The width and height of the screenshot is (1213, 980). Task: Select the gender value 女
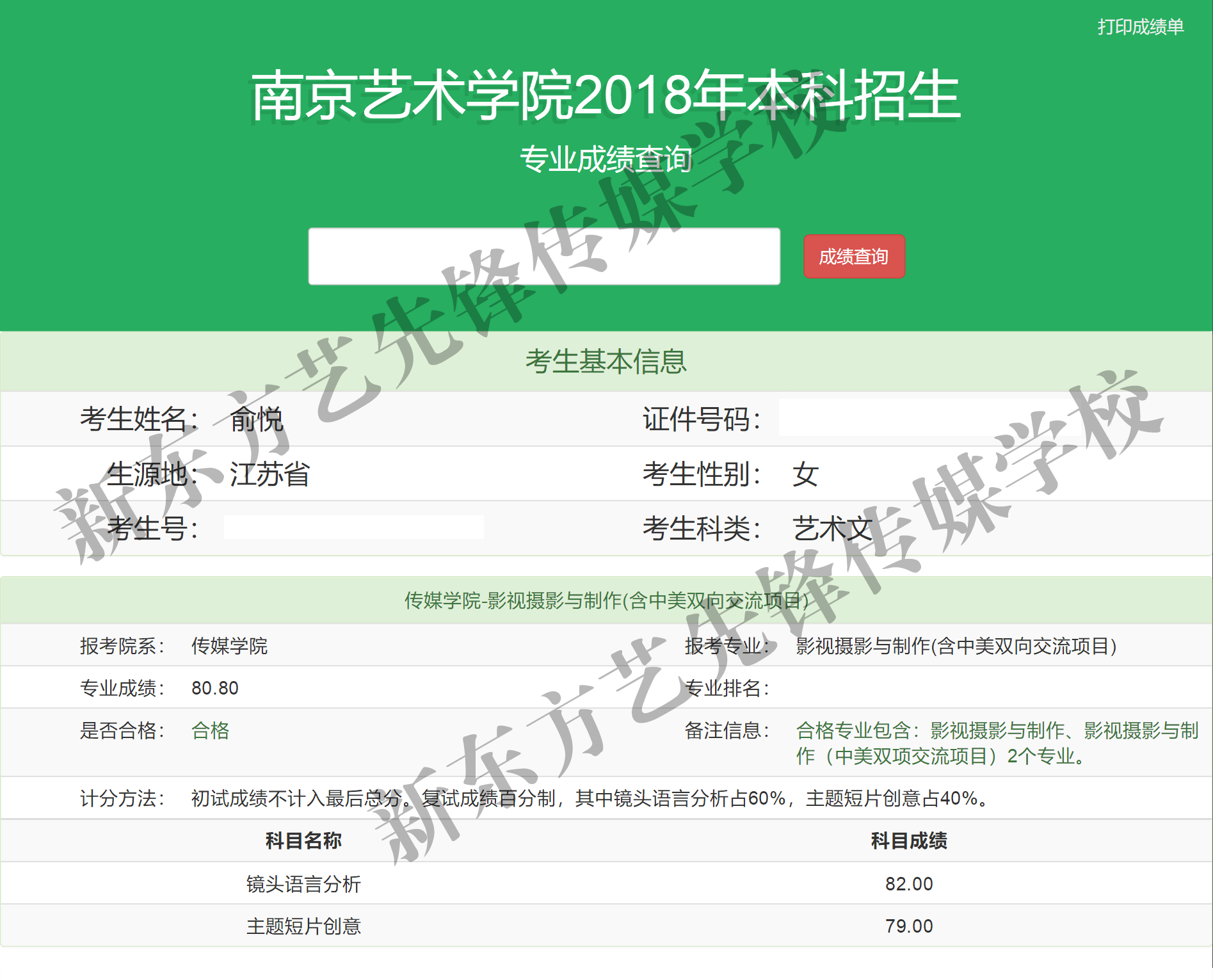805,474
